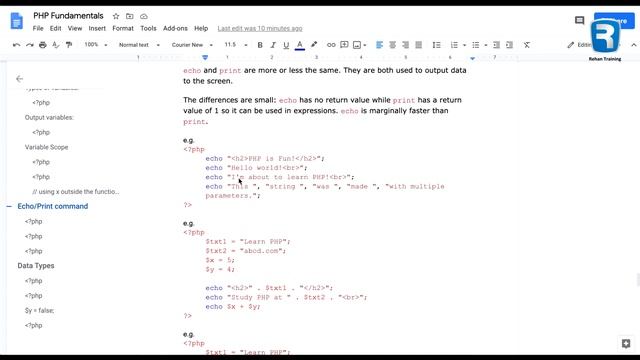Image resolution: width=640 pixels, height=360 pixels.
Task: Align text right
Action: [x=405, y=45]
